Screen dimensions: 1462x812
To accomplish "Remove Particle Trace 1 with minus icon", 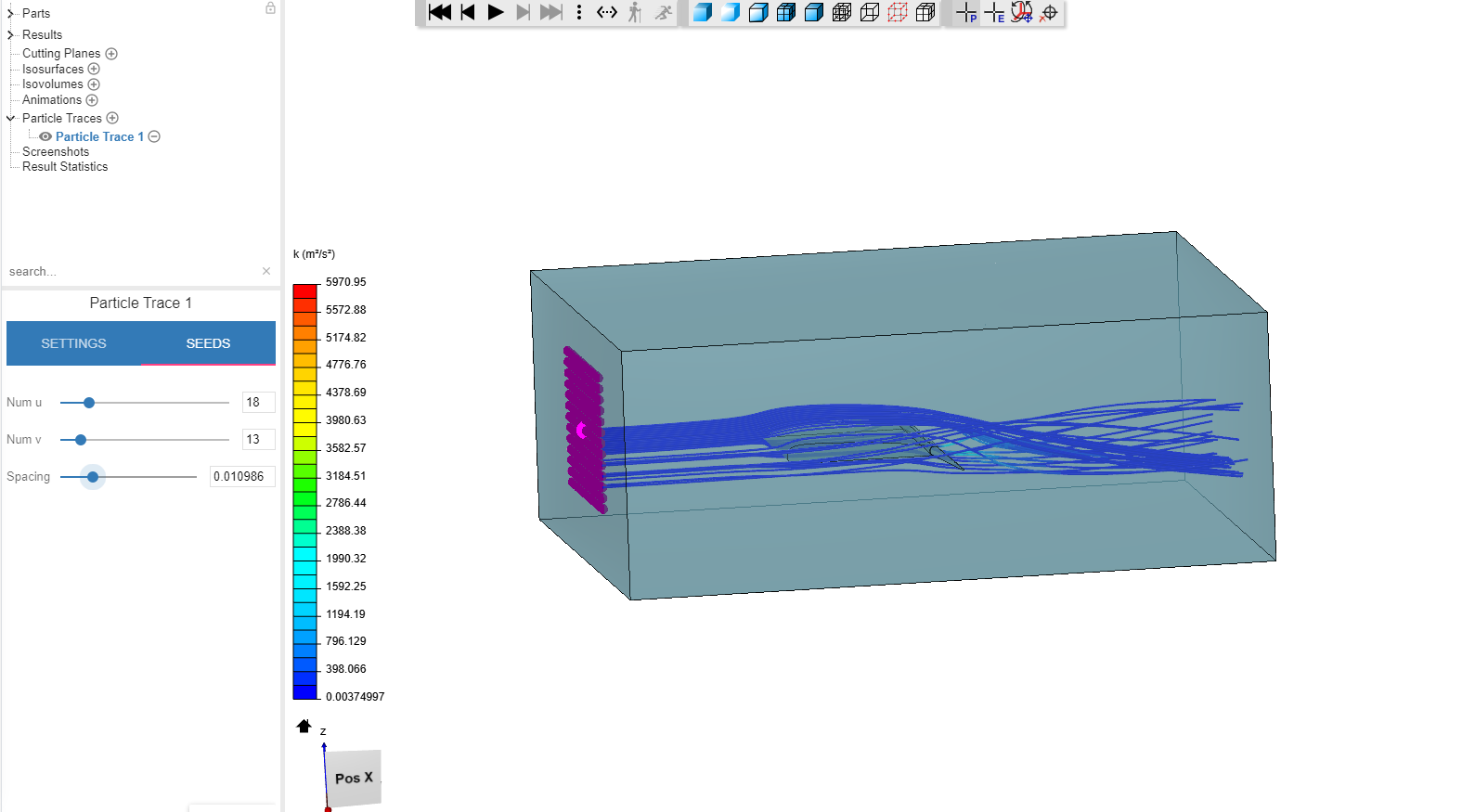I will 155,136.
